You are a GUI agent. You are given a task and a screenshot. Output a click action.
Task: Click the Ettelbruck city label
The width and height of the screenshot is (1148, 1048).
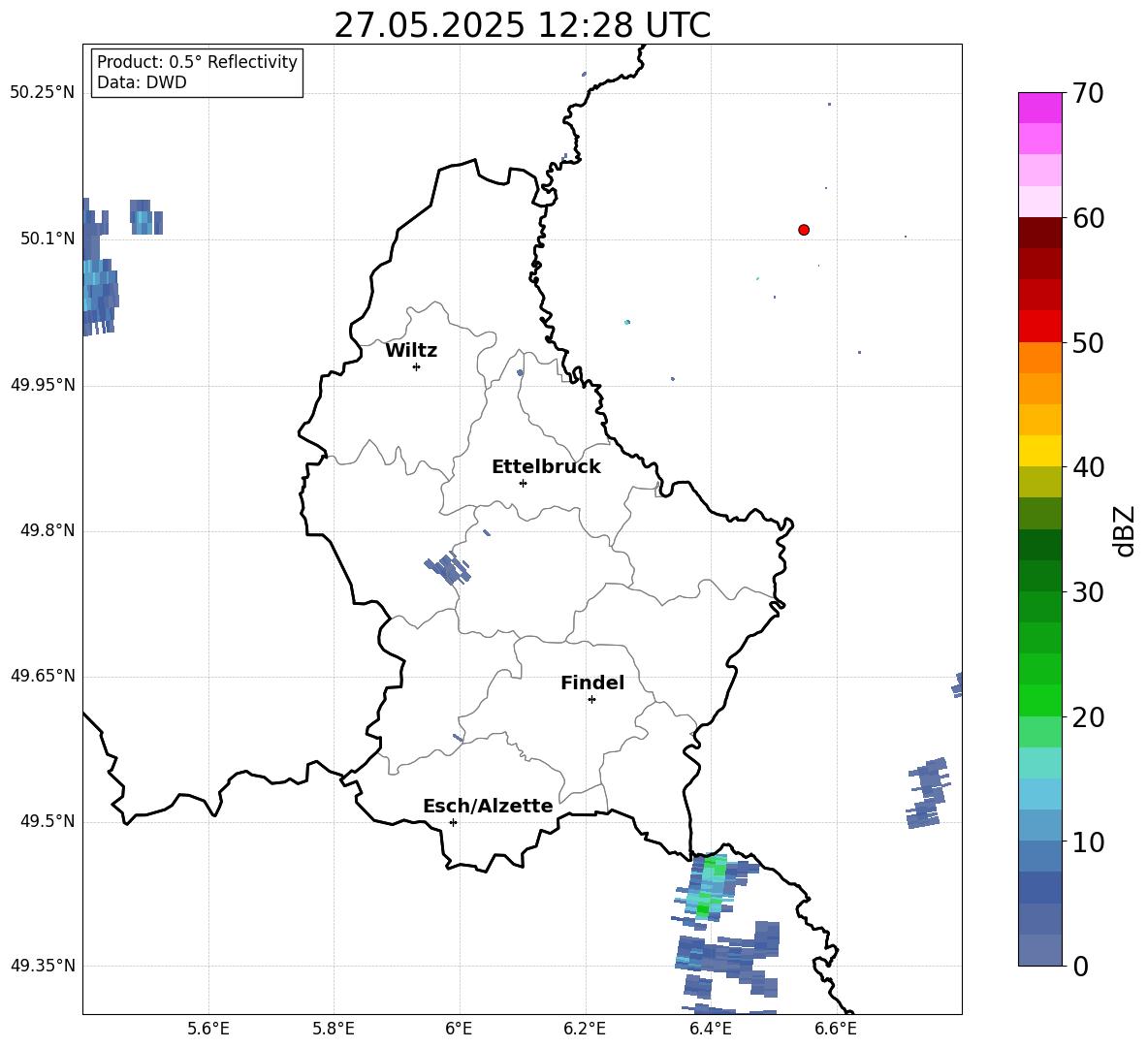tap(546, 467)
